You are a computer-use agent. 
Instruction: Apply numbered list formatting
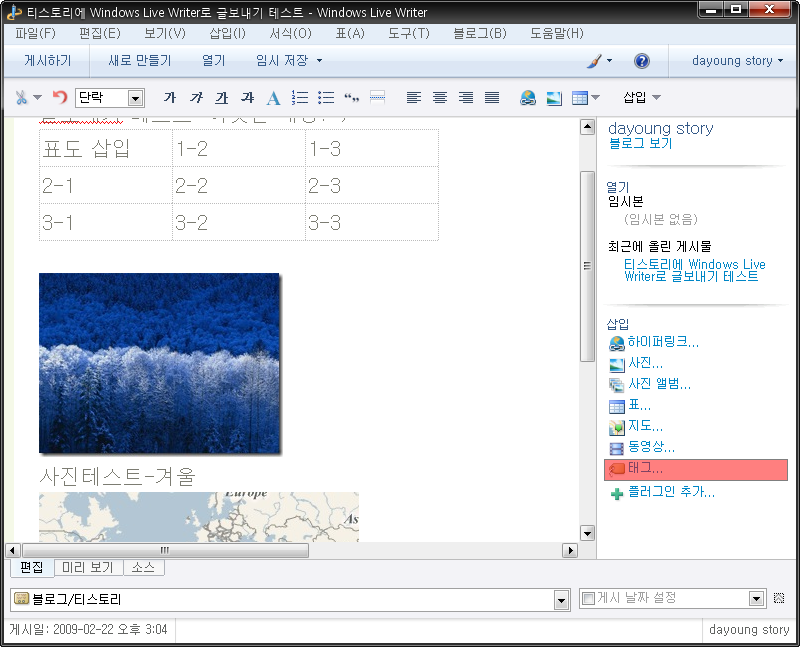(x=299, y=97)
